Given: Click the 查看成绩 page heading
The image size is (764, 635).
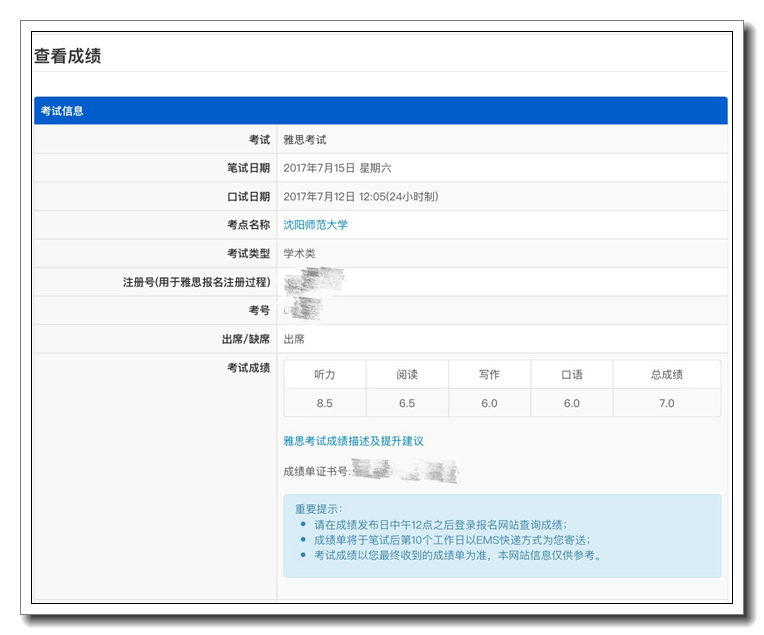Looking at the screenshot, I should coord(68,57).
